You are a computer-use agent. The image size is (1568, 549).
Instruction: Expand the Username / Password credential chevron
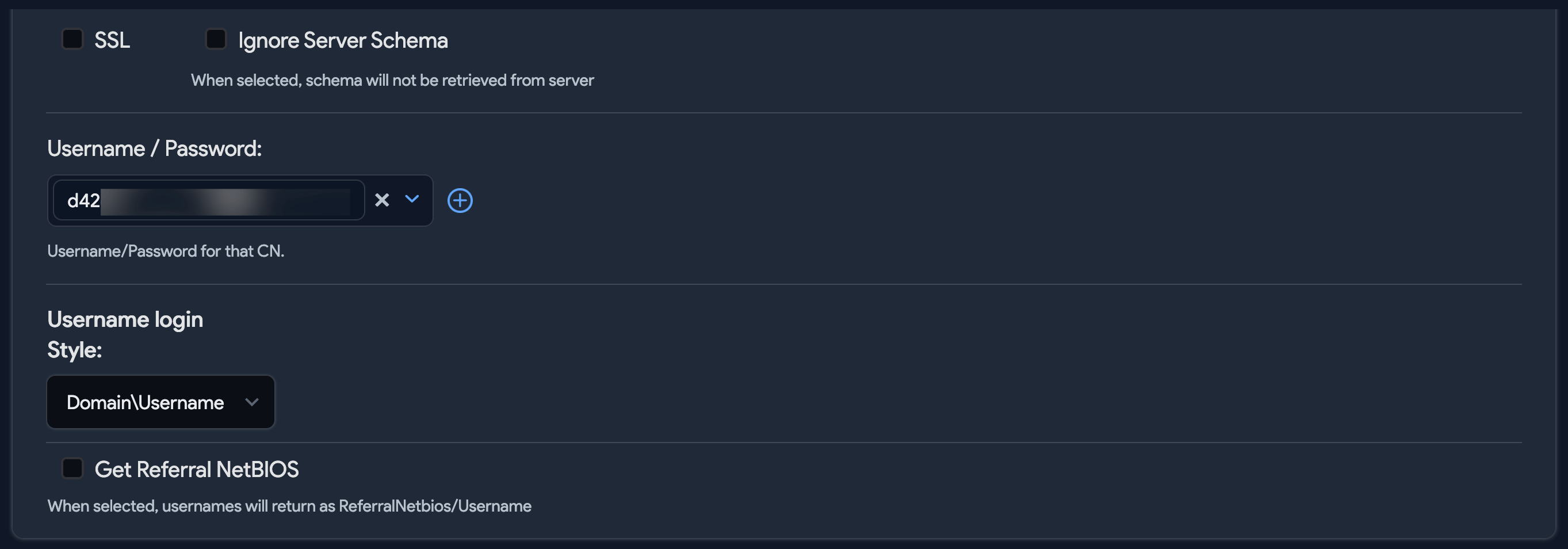(x=412, y=199)
